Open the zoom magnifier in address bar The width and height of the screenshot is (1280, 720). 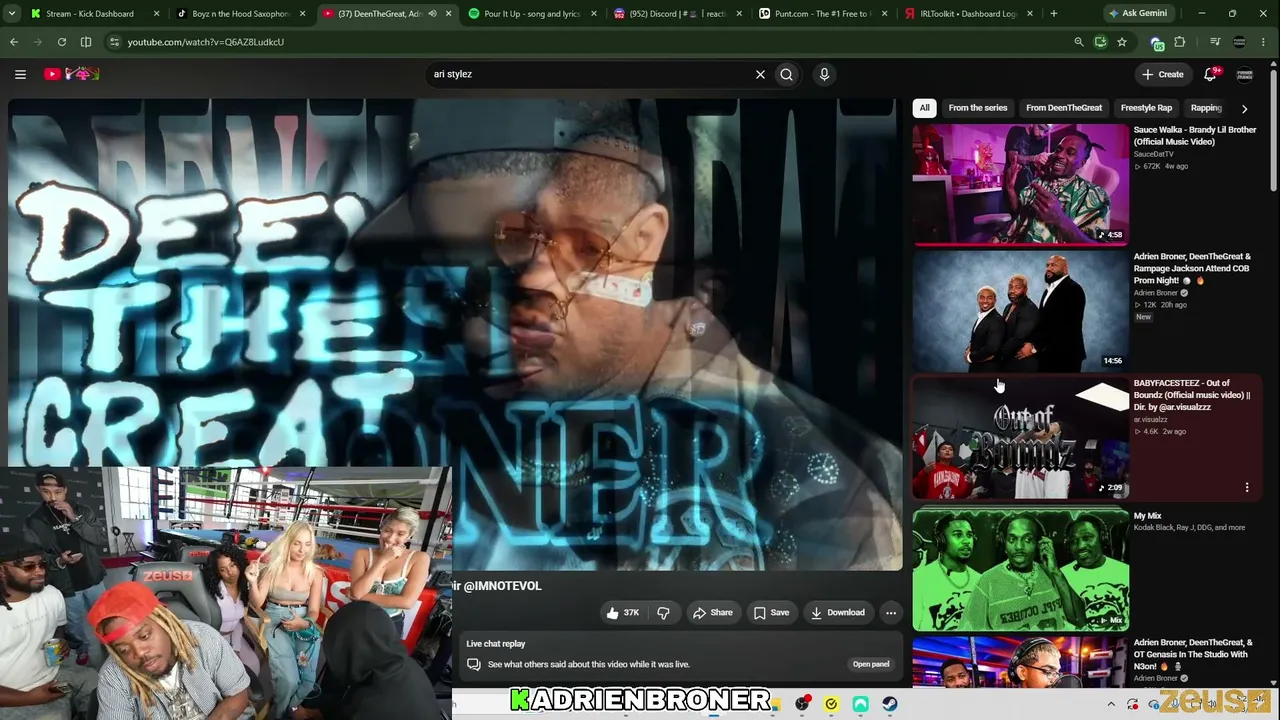pyautogui.click(x=1078, y=42)
